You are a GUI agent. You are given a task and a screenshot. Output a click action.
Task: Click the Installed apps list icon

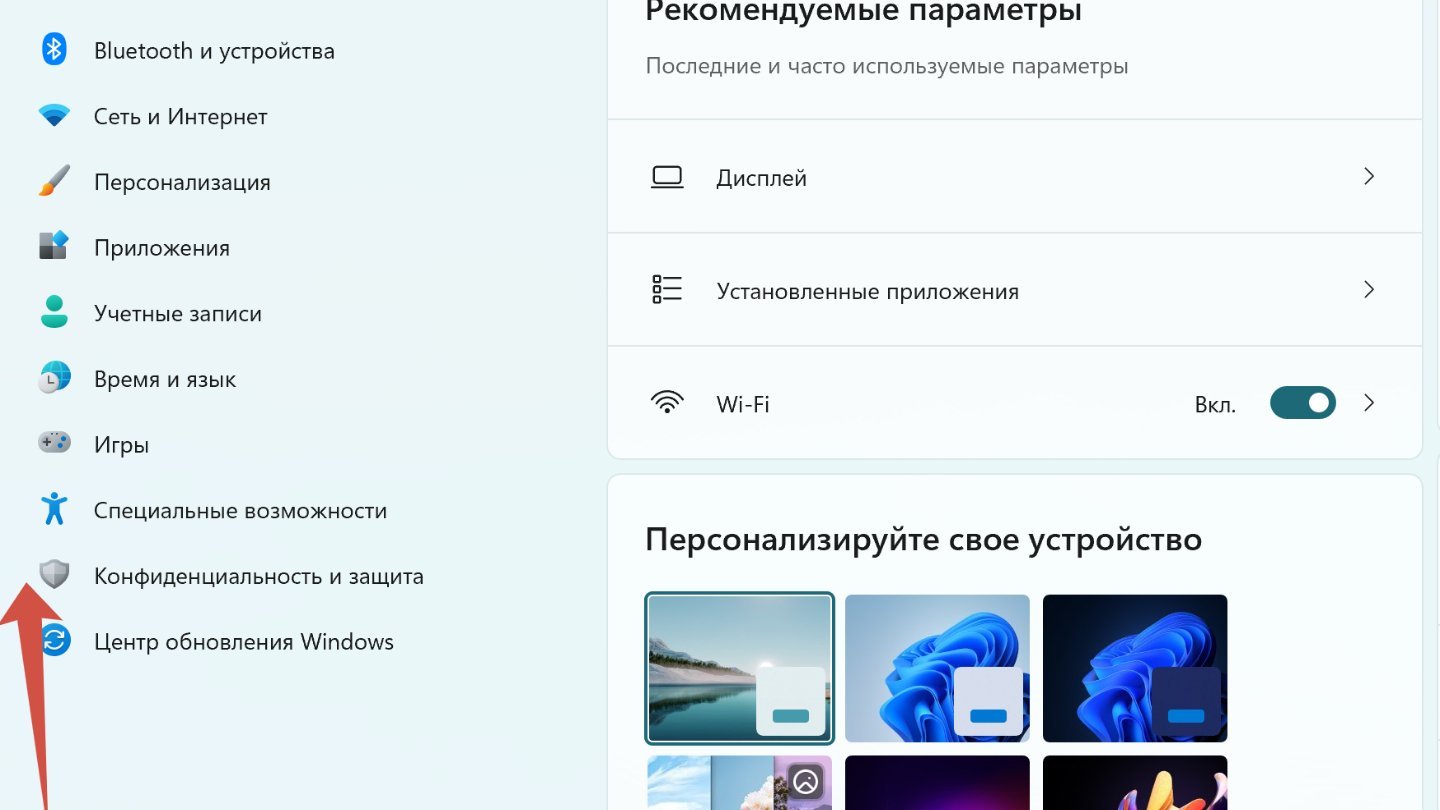[667, 290]
